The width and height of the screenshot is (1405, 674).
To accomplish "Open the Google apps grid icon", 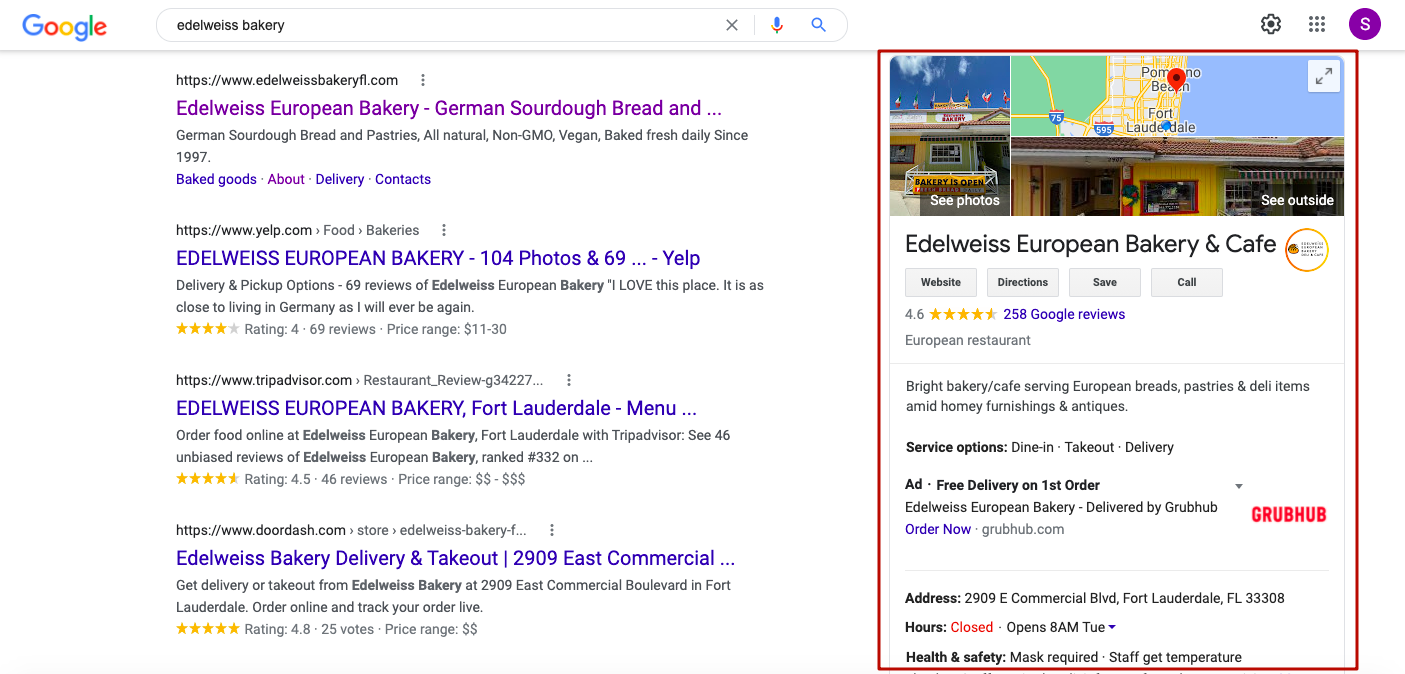I will pyautogui.click(x=1317, y=25).
